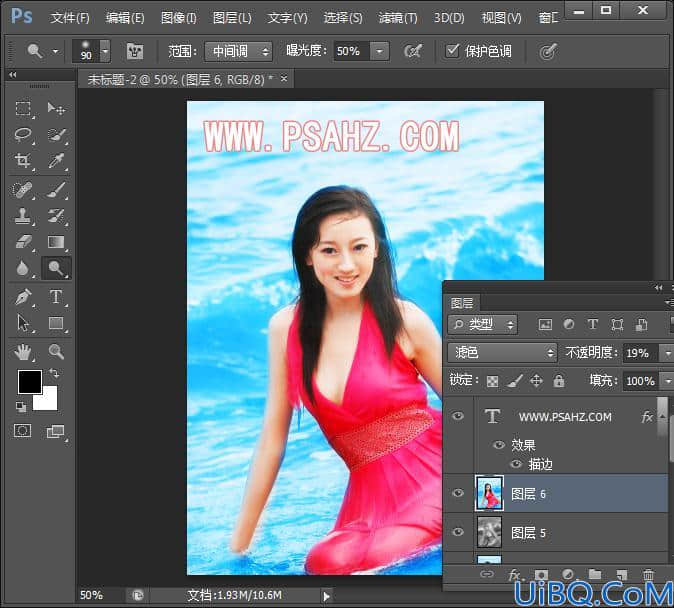Select the Pen tool
The image size is (674, 608).
point(23,297)
